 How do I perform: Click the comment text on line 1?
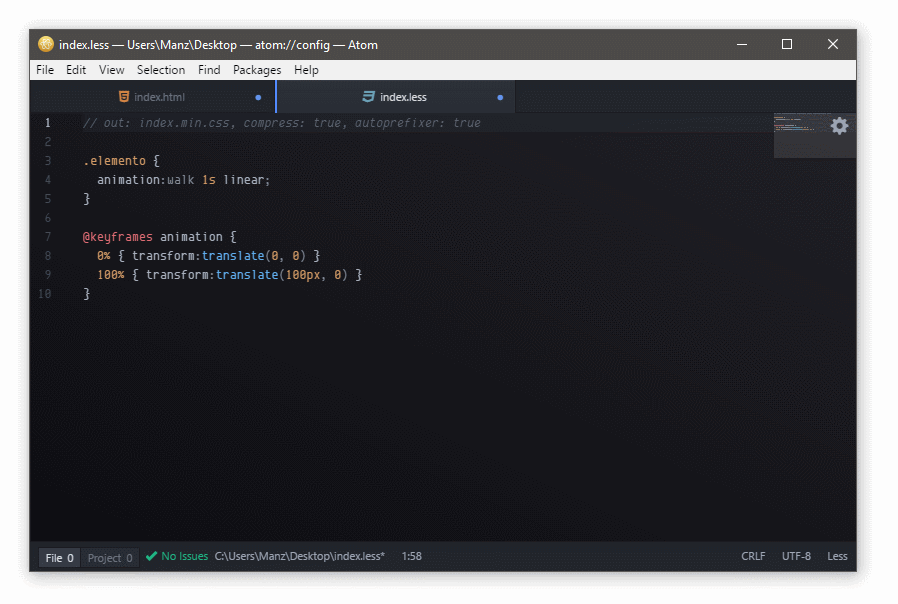282,123
